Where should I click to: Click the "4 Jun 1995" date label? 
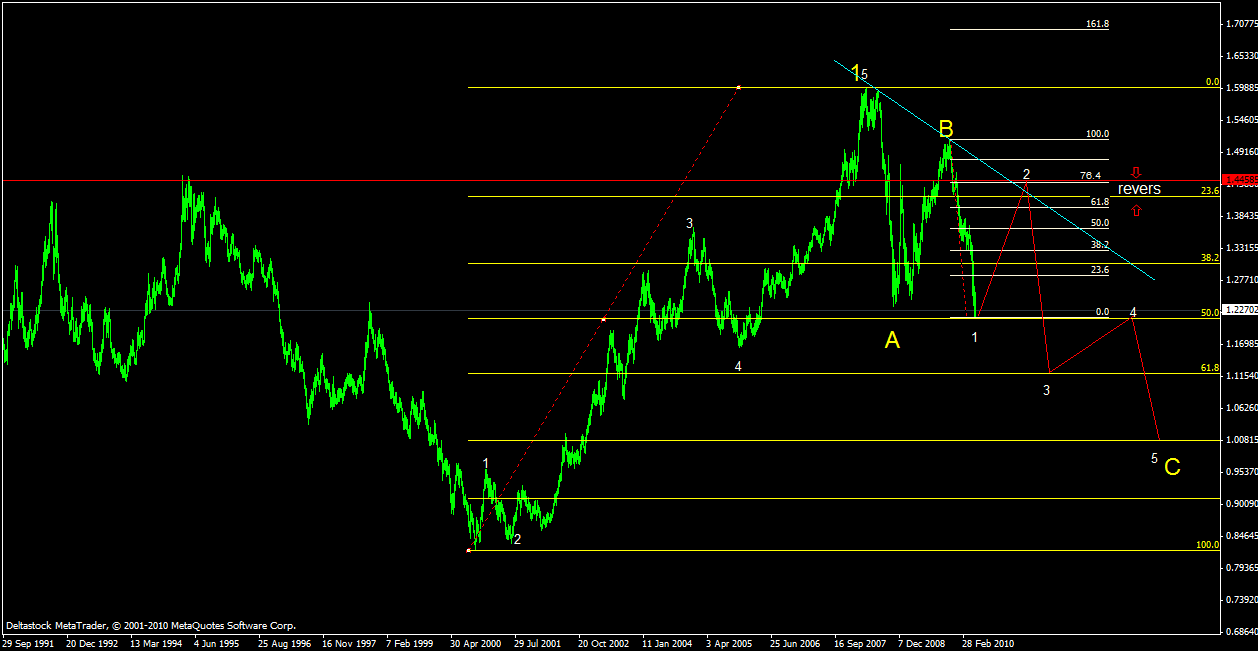(x=219, y=643)
